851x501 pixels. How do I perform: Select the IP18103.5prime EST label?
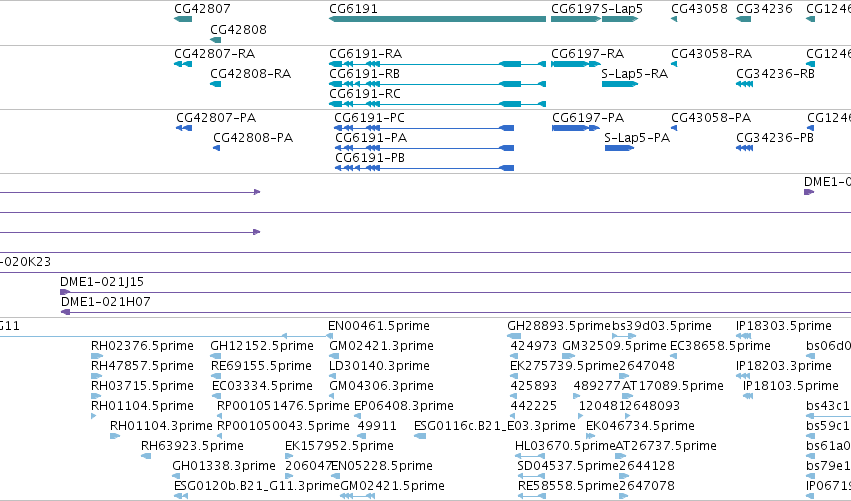point(790,386)
